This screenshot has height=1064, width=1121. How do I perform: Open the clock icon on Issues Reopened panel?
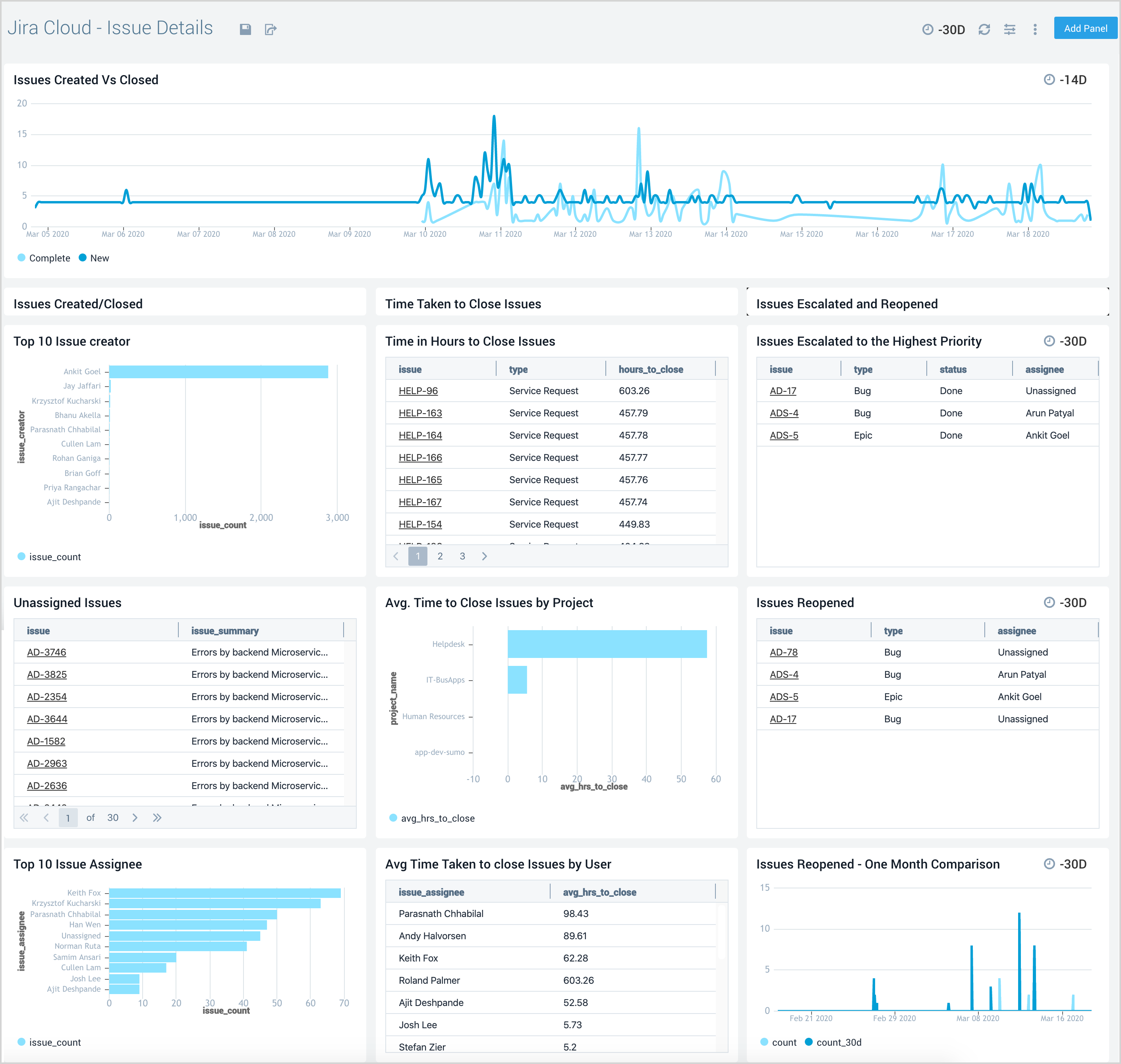tap(1050, 602)
